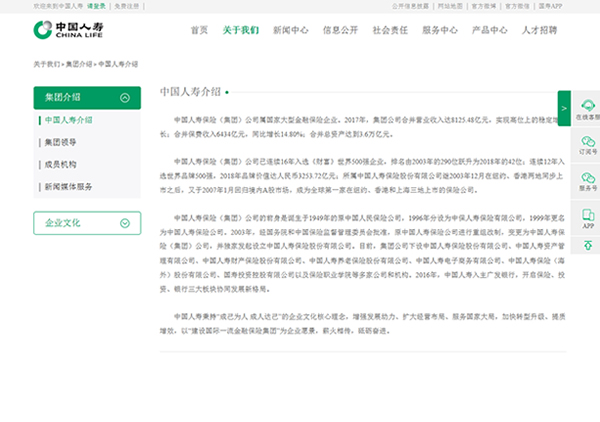Image resolution: width=600 pixels, height=422 pixels.
Task: Select 新闻媒体服务 in sidebar menu
Action: click(x=68, y=187)
